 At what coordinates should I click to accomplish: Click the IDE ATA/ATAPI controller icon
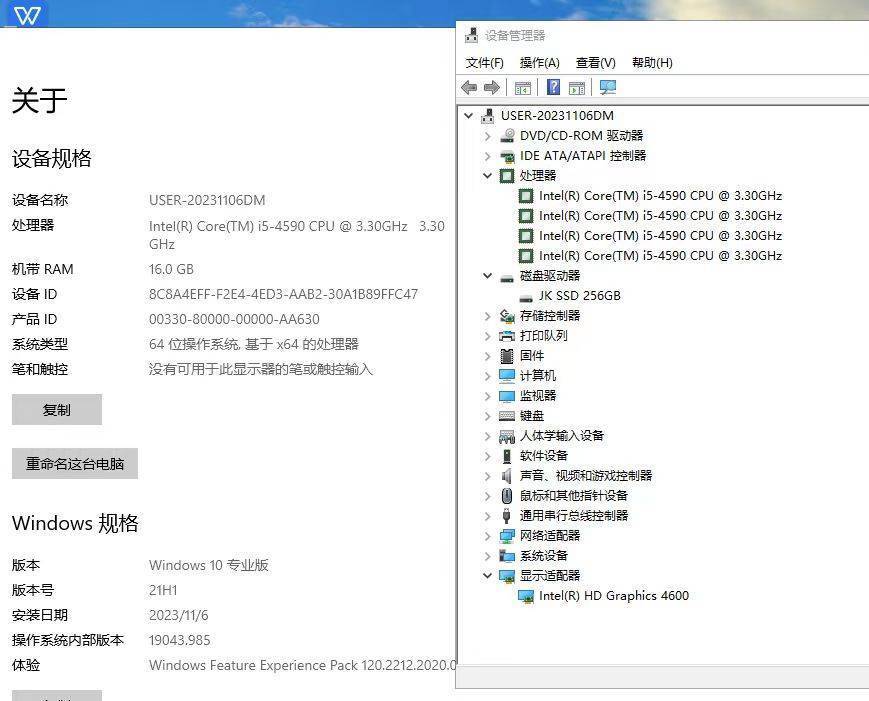click(x=507, y=156)
